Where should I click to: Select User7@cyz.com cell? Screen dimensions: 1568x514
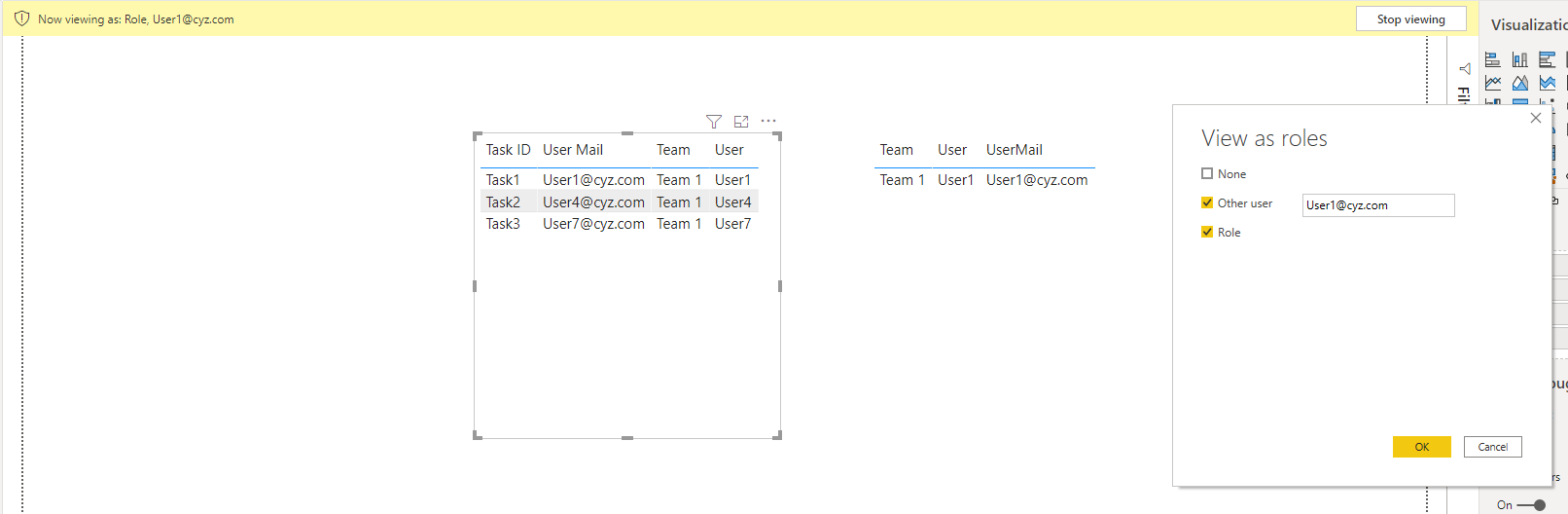click(593, 224)
